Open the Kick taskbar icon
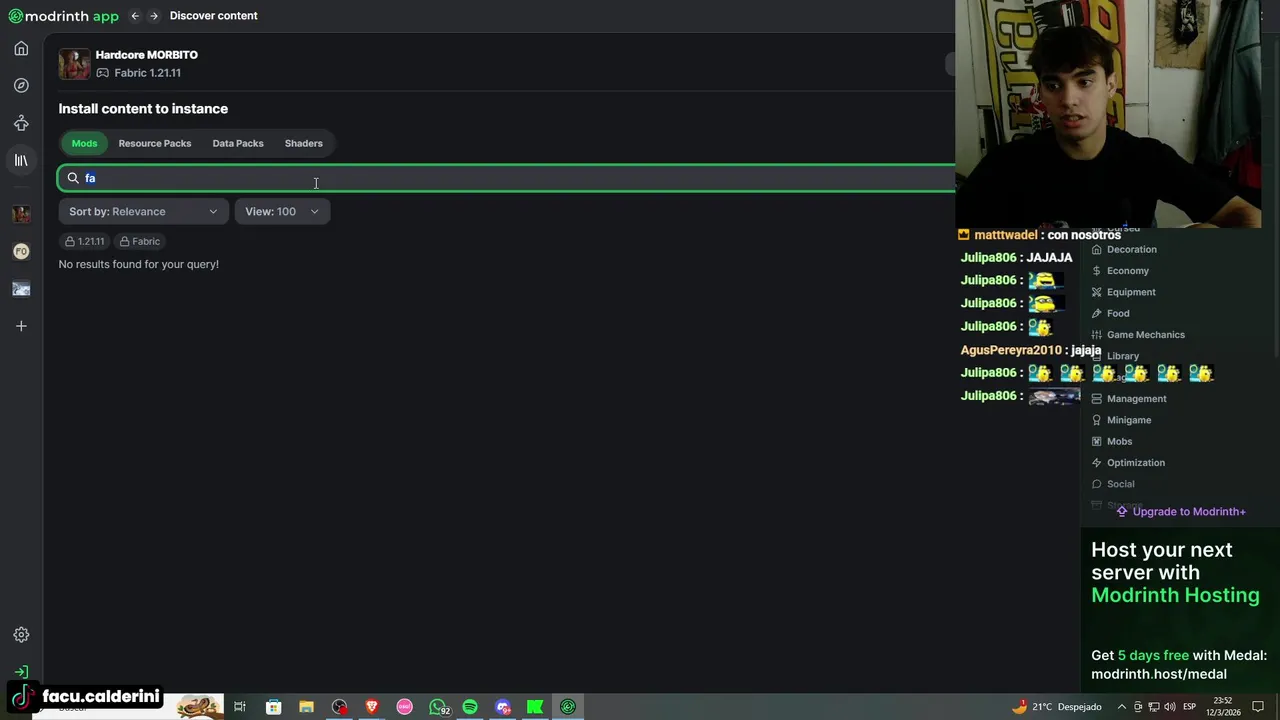 click(x=535, y=707)
